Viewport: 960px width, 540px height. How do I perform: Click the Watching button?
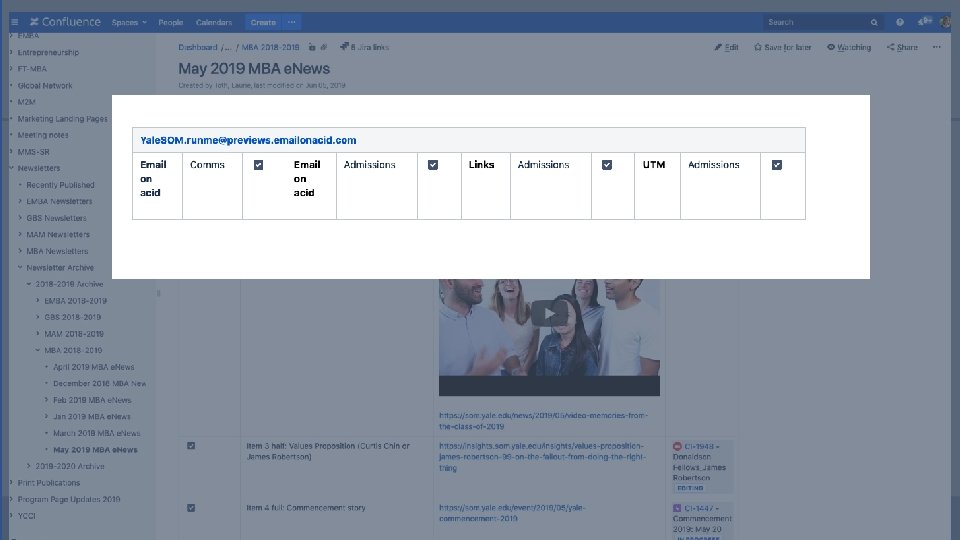pos(849,47)
